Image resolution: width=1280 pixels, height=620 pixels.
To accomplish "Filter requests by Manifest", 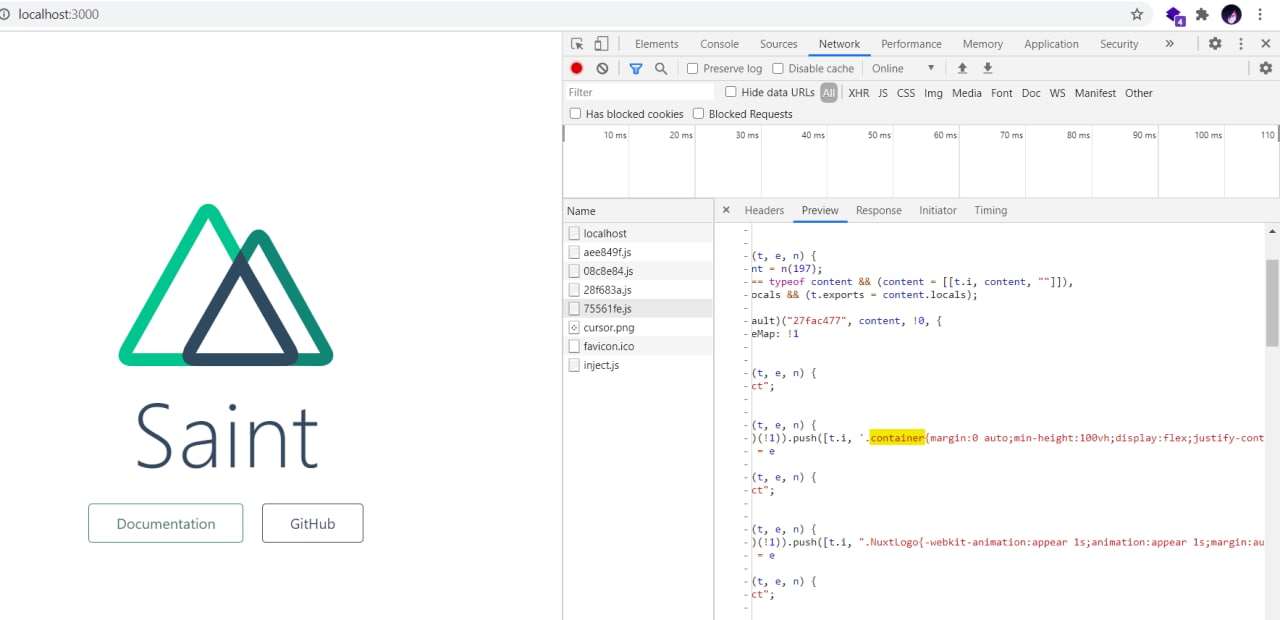I will point(1095,93).
